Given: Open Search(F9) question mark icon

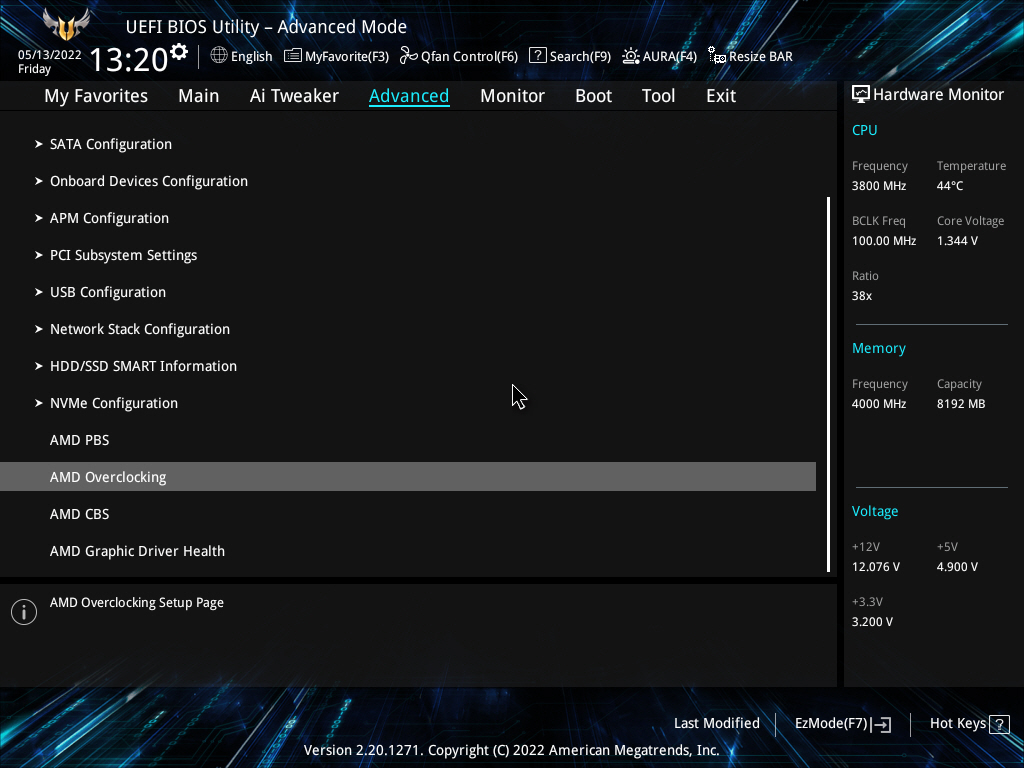Looking at the screenshot, I should tap(537, 56).
